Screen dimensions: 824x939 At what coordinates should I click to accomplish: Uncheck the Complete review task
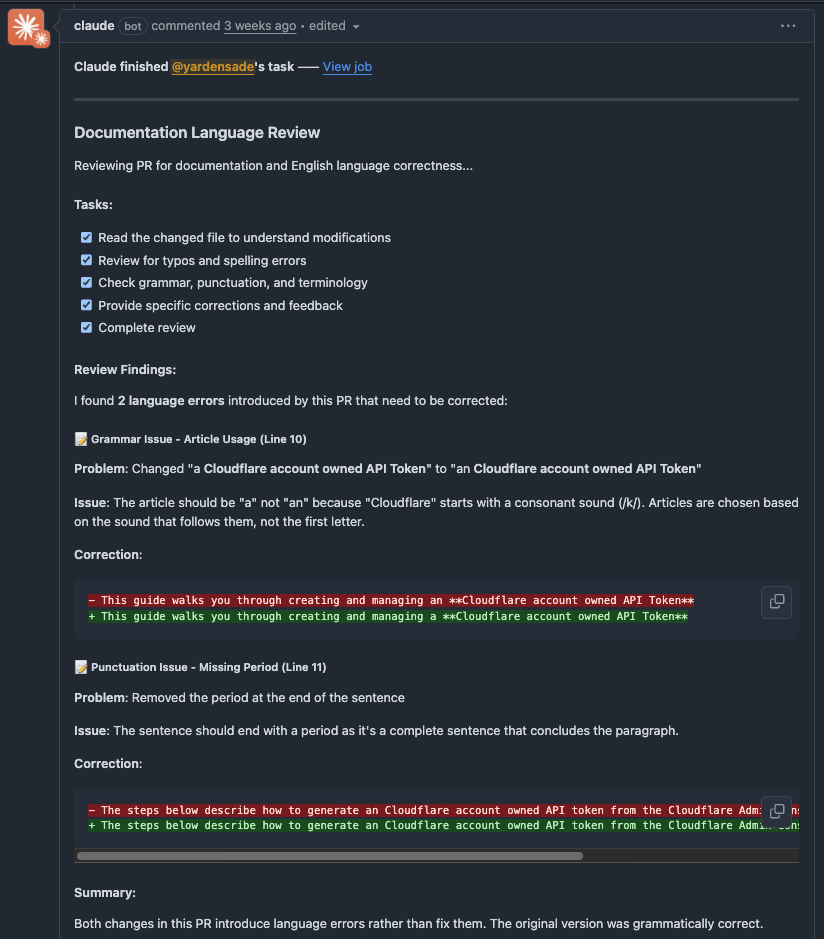86,327
